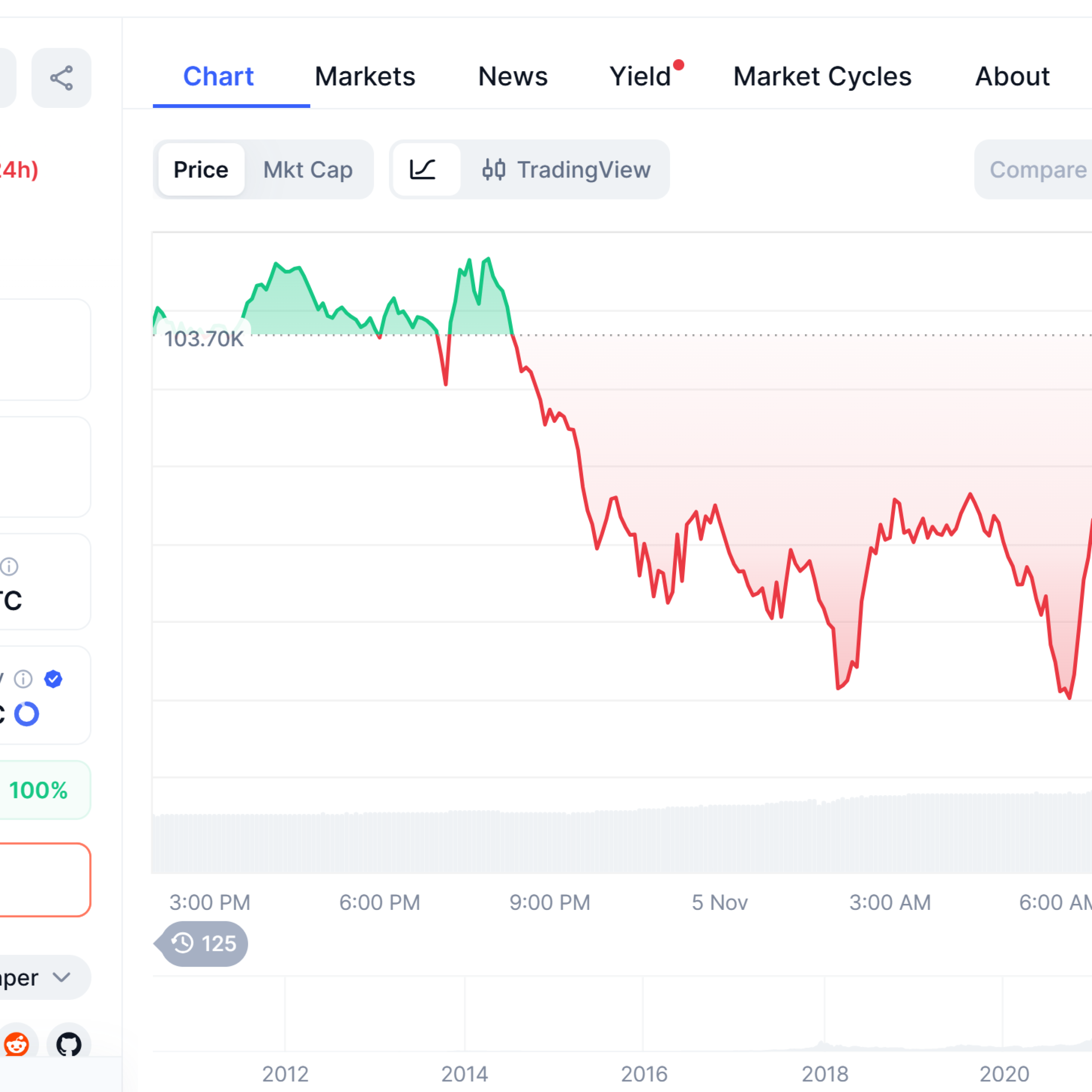This screenshot has height=1092, width=1092.
Task: Open TradingView candlestick chart
Action: click(567, 170)
